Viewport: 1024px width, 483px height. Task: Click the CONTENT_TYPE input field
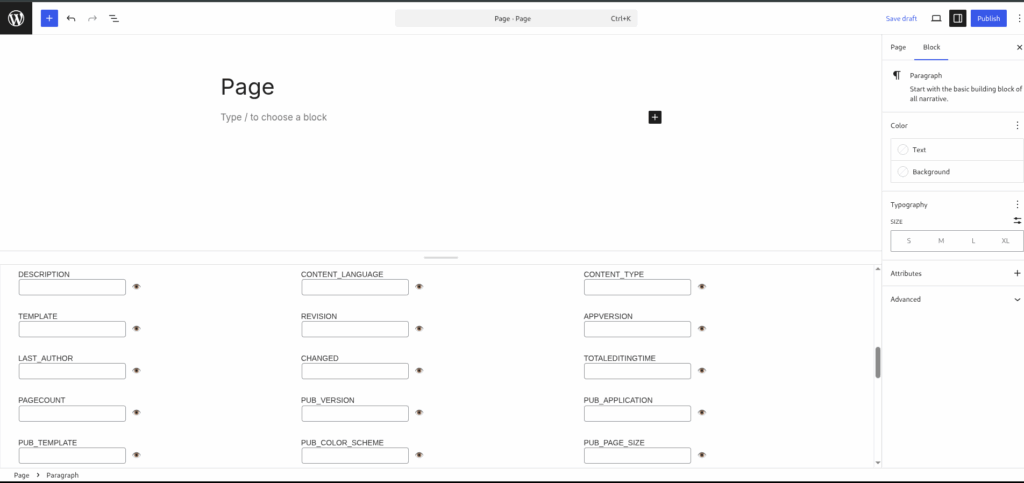tap(637, 287)
